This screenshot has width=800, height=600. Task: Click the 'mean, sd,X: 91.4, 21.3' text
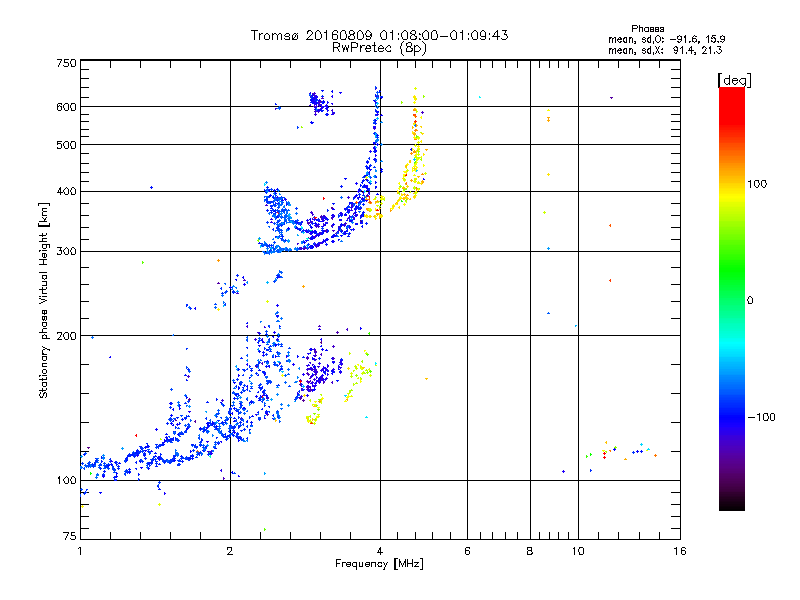(665, 50)
